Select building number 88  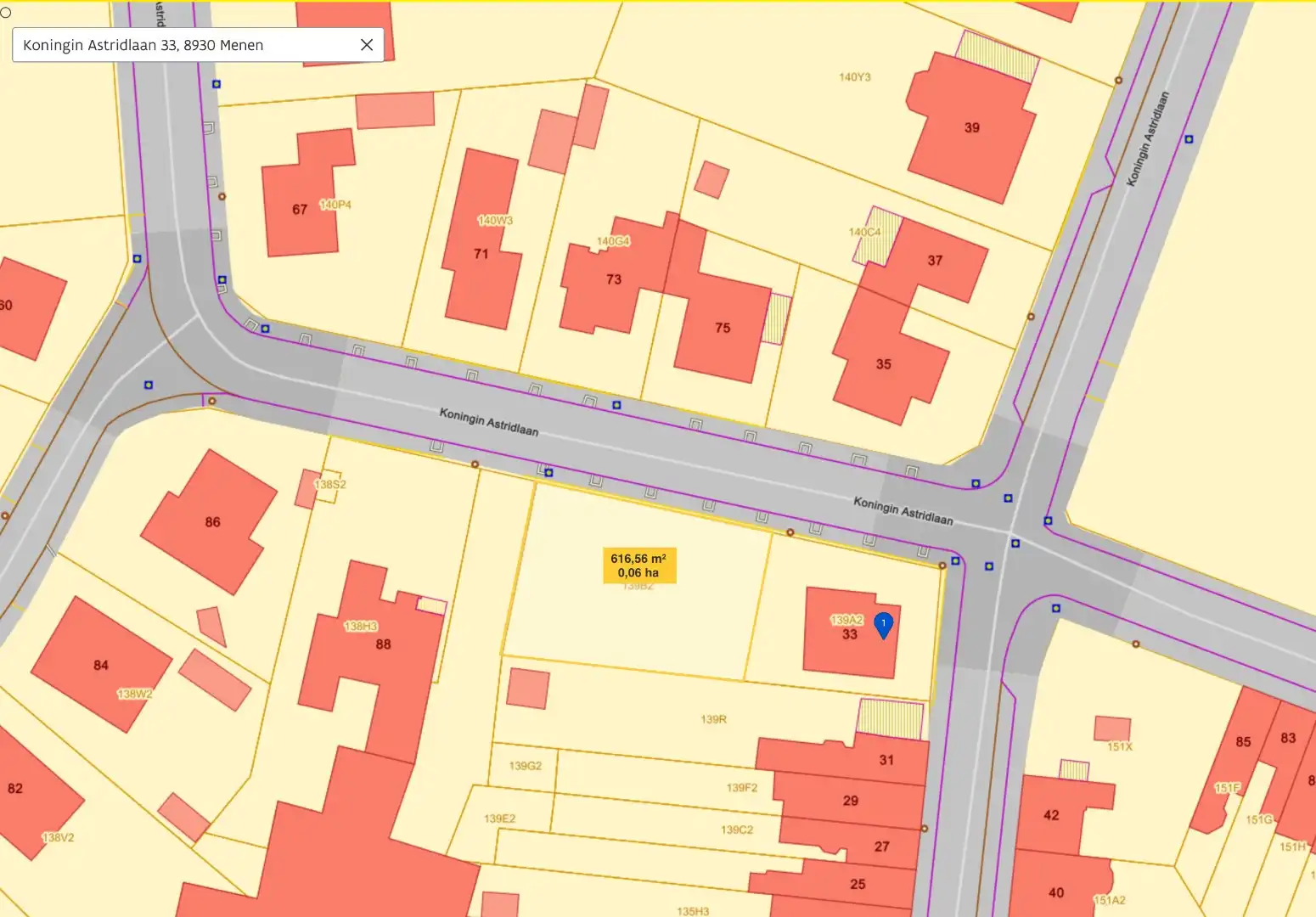point(384,644)
